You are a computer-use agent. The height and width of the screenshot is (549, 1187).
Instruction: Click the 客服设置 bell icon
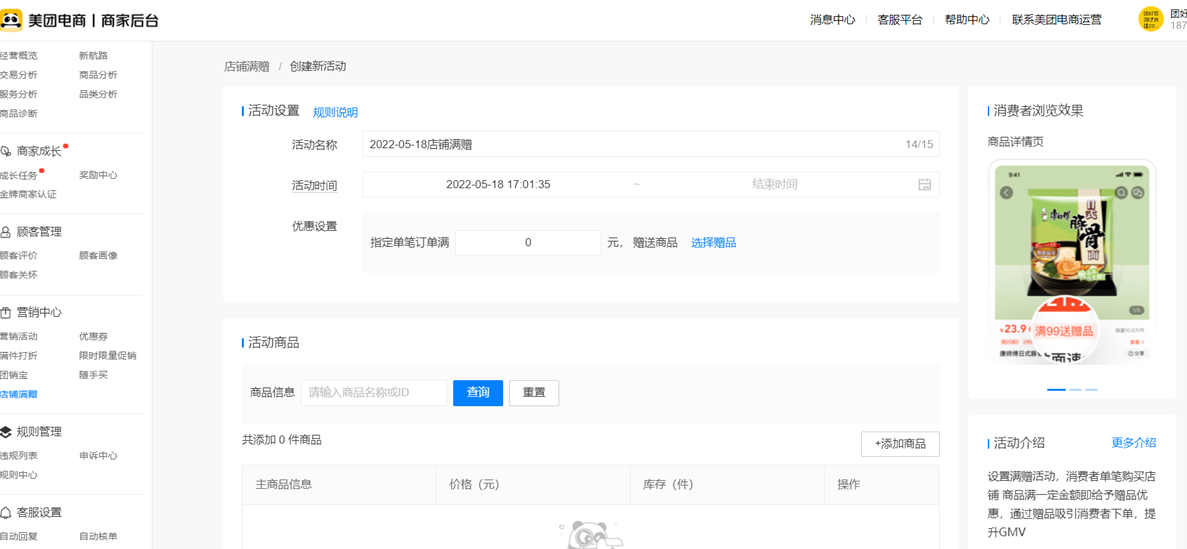point(6,513)
